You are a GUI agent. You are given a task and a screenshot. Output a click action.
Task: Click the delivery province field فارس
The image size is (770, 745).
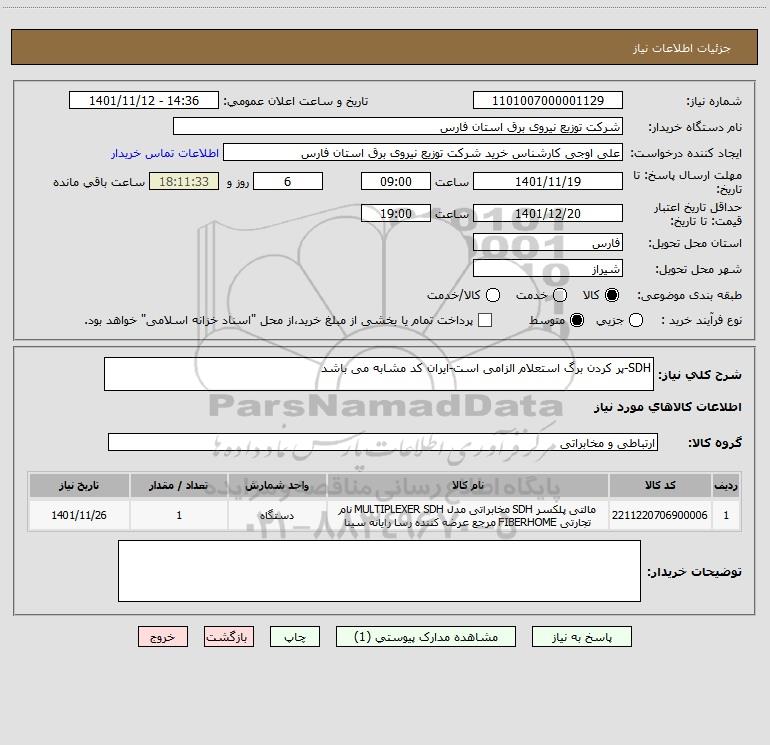pos(548,243)
